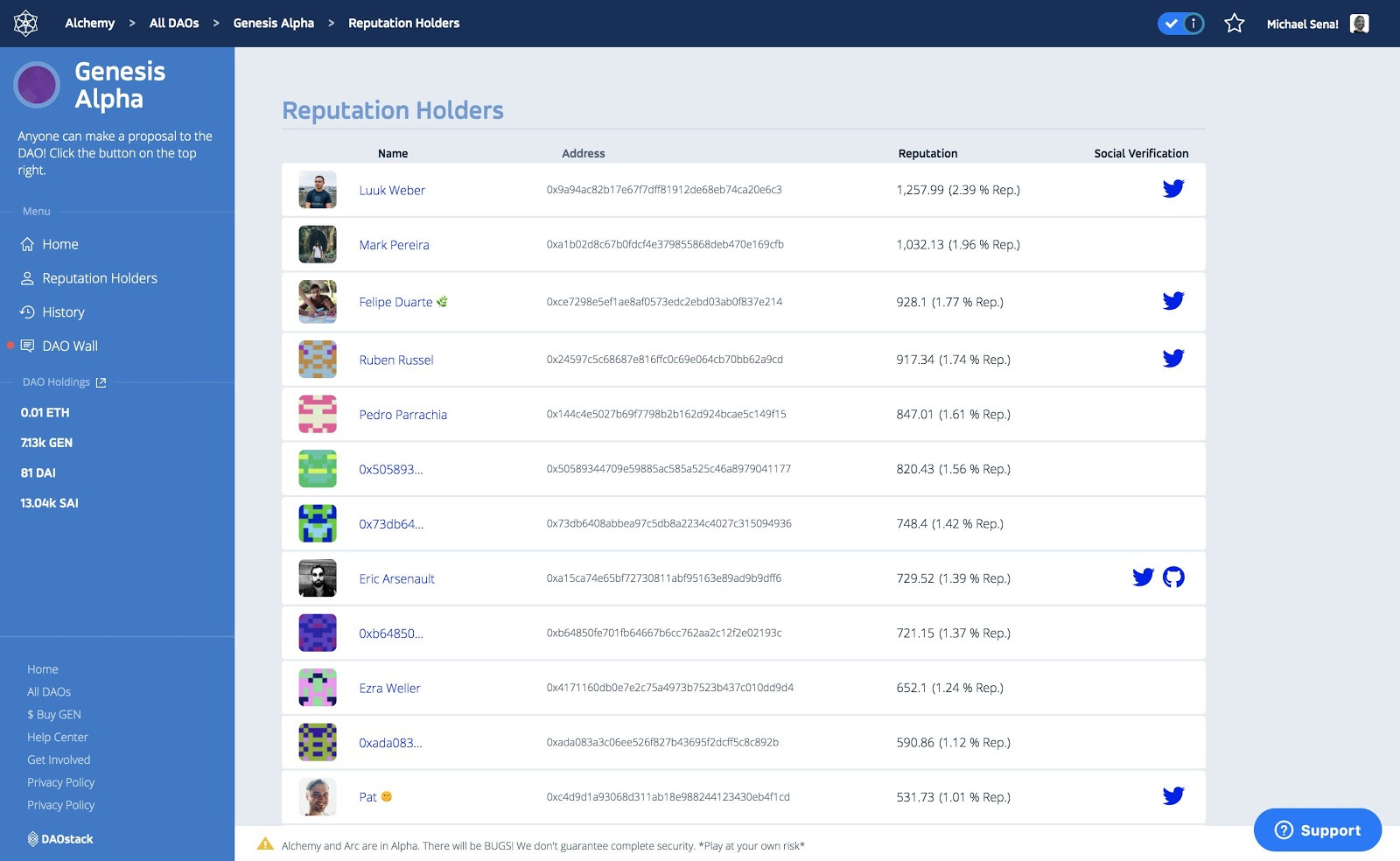
Task: Click Pedro Parrachia's identicon avatar
Action: pos(318,414)
